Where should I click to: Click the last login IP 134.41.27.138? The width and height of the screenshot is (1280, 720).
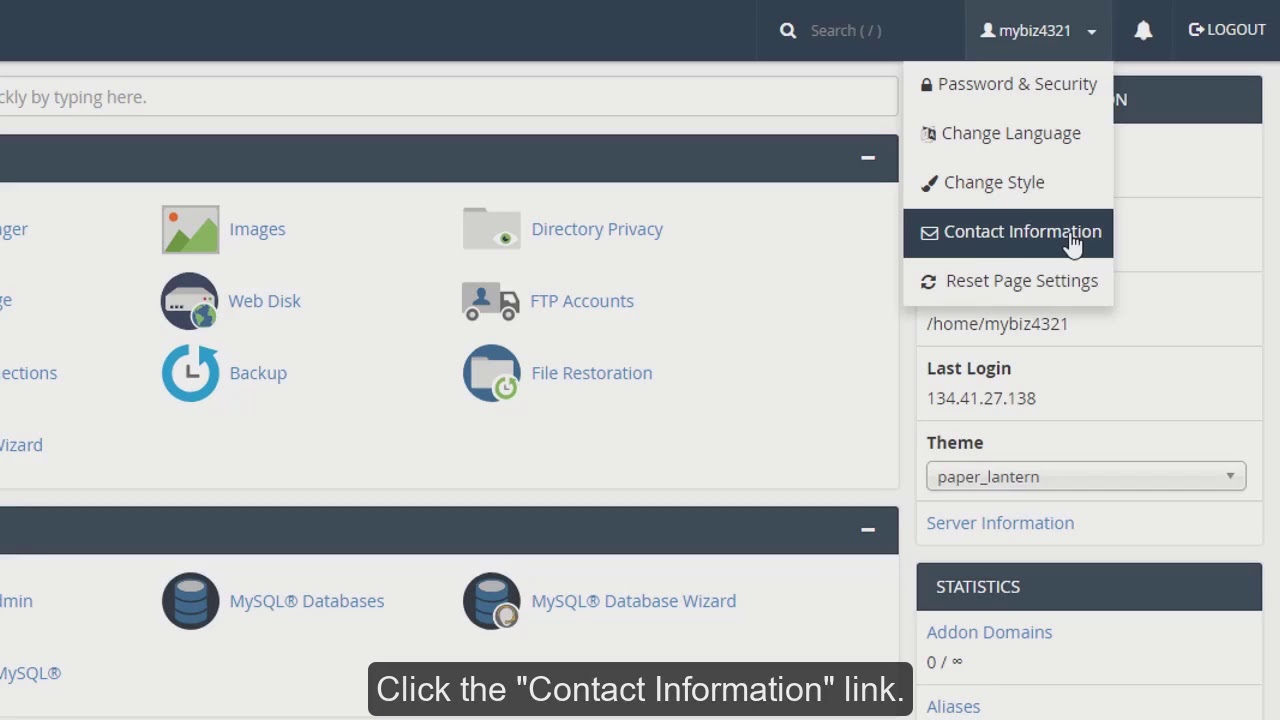pyautogui.click(x=981, y=398)
